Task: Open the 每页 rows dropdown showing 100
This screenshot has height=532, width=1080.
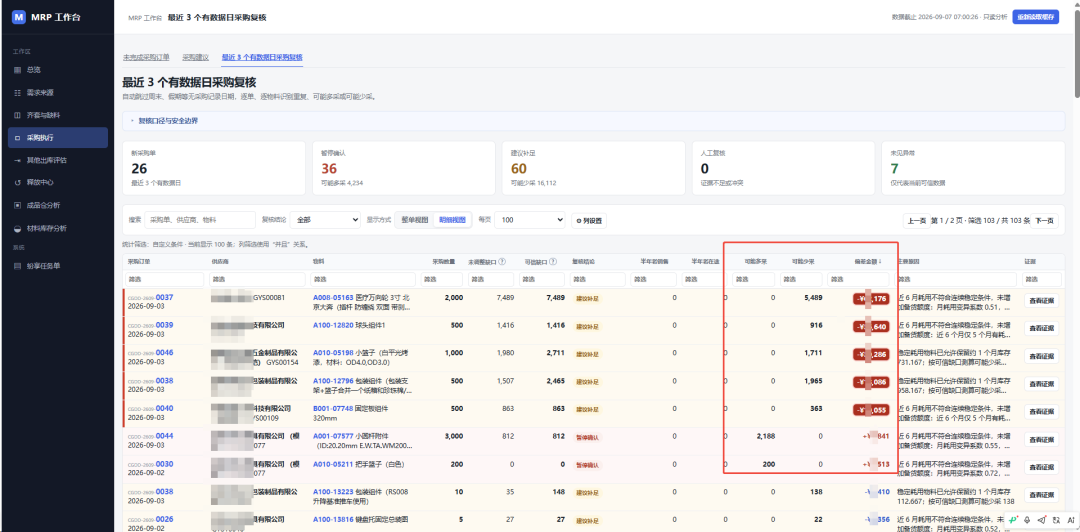Action: pos(530,220)
